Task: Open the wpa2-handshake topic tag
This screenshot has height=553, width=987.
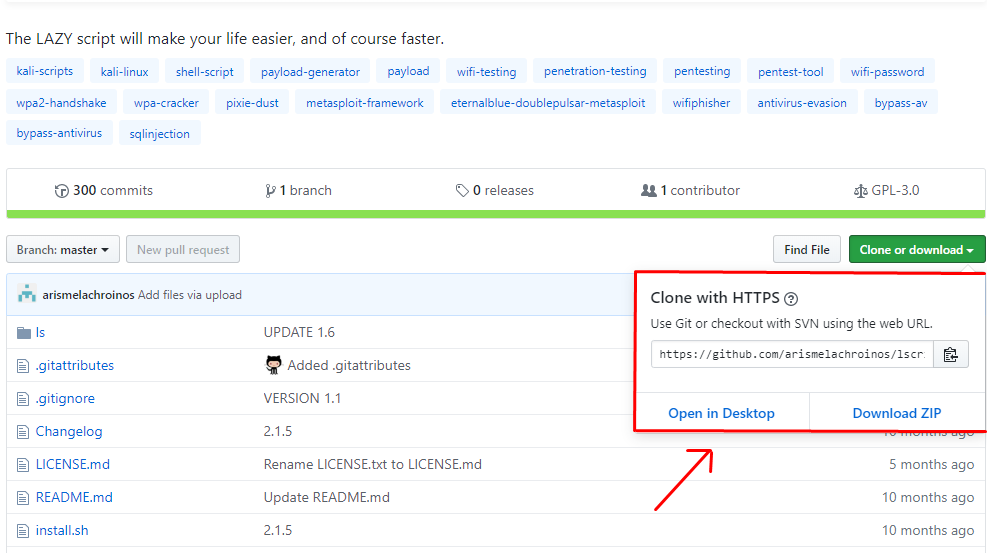Action: click(61, 103)
